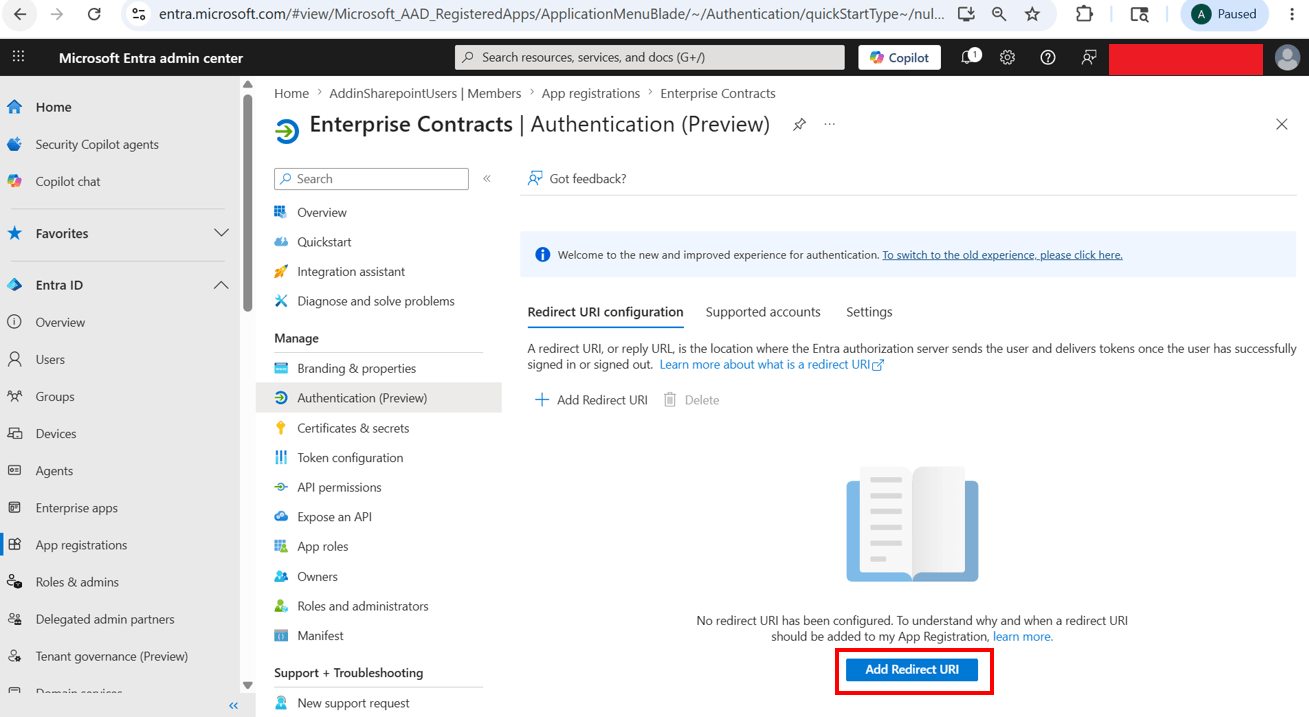Open Branding & properties

[356, 368]
